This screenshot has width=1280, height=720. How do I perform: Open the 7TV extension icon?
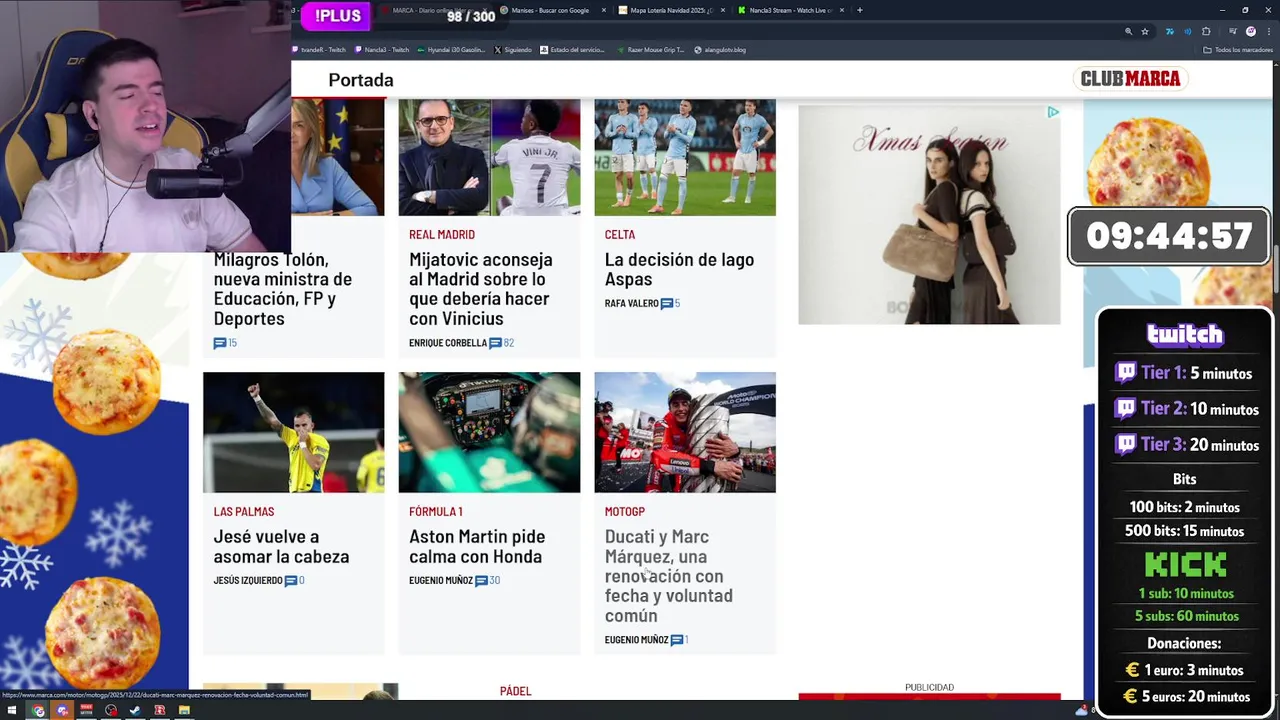[x=1169, y=31]
